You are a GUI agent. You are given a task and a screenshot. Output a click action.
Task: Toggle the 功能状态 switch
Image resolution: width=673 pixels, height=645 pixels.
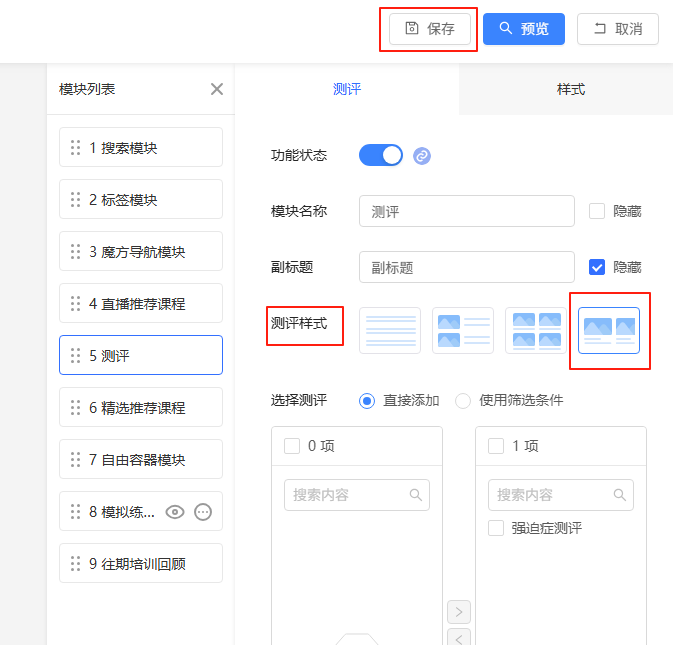tap(381, 155)
